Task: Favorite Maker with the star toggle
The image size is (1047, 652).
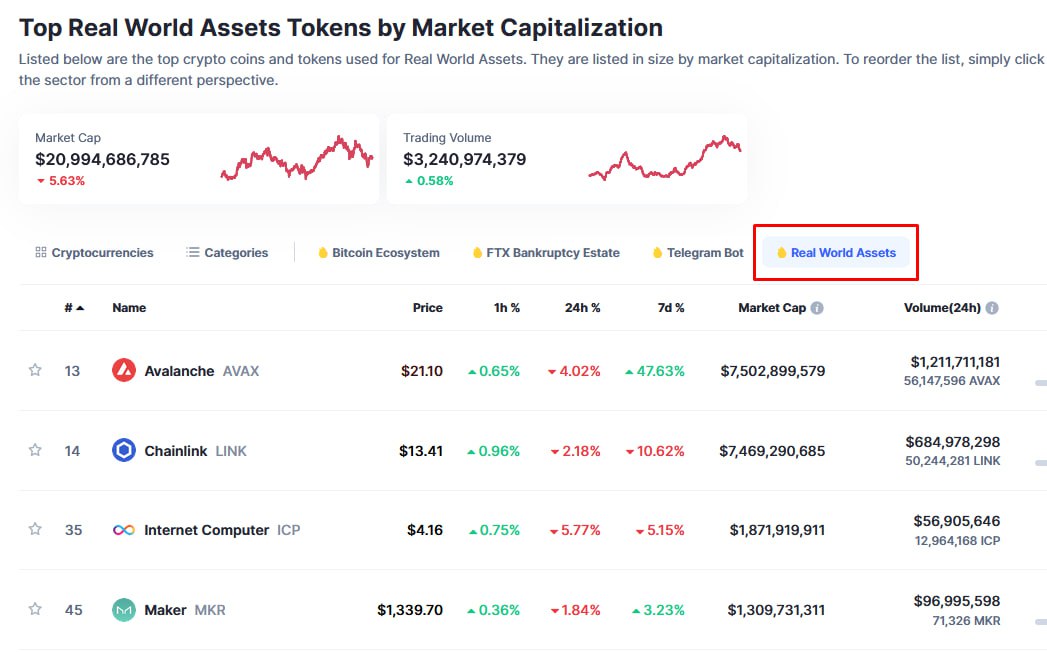Action: [35, 609]
